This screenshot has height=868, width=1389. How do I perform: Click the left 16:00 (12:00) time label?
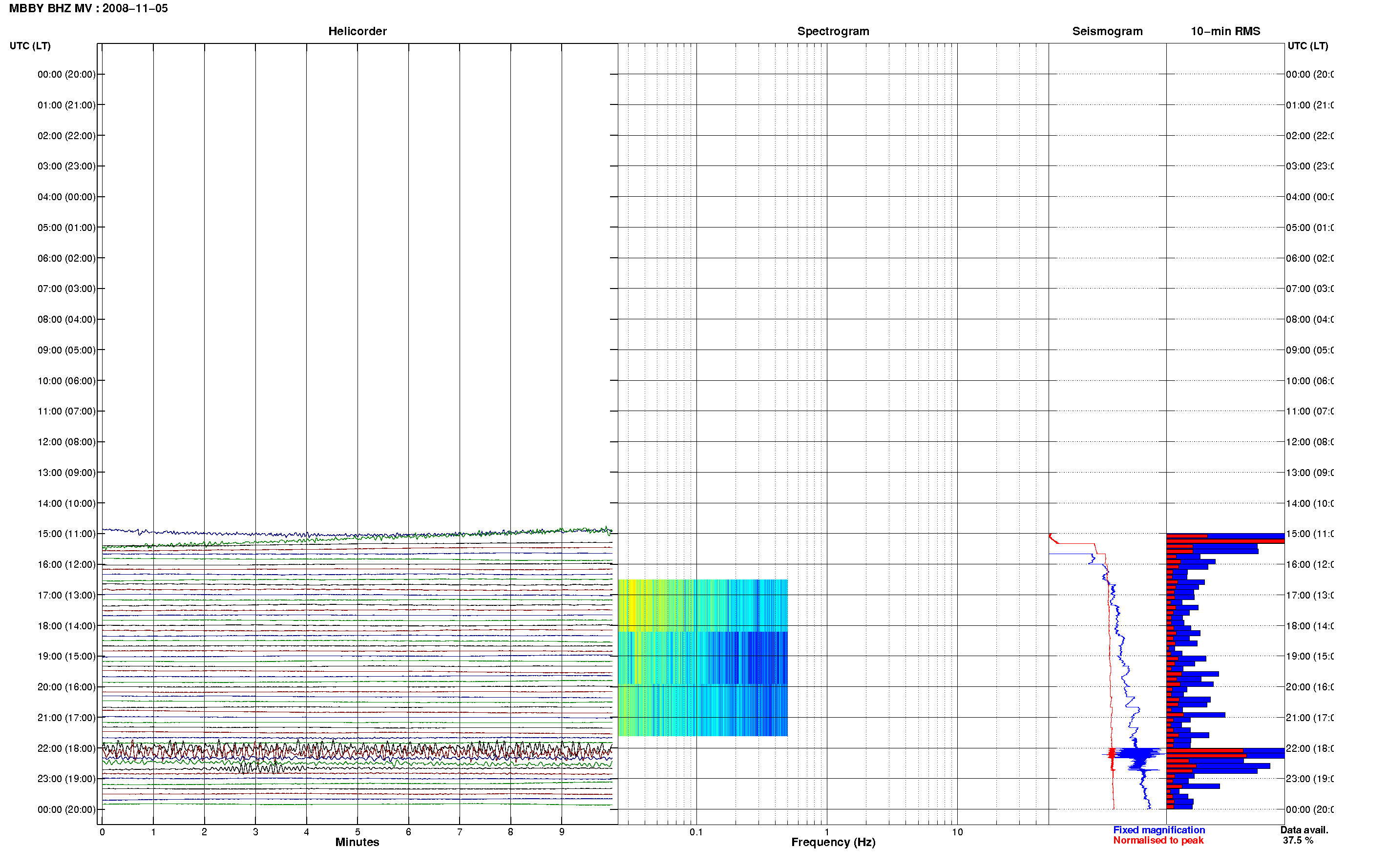[66, 564]
